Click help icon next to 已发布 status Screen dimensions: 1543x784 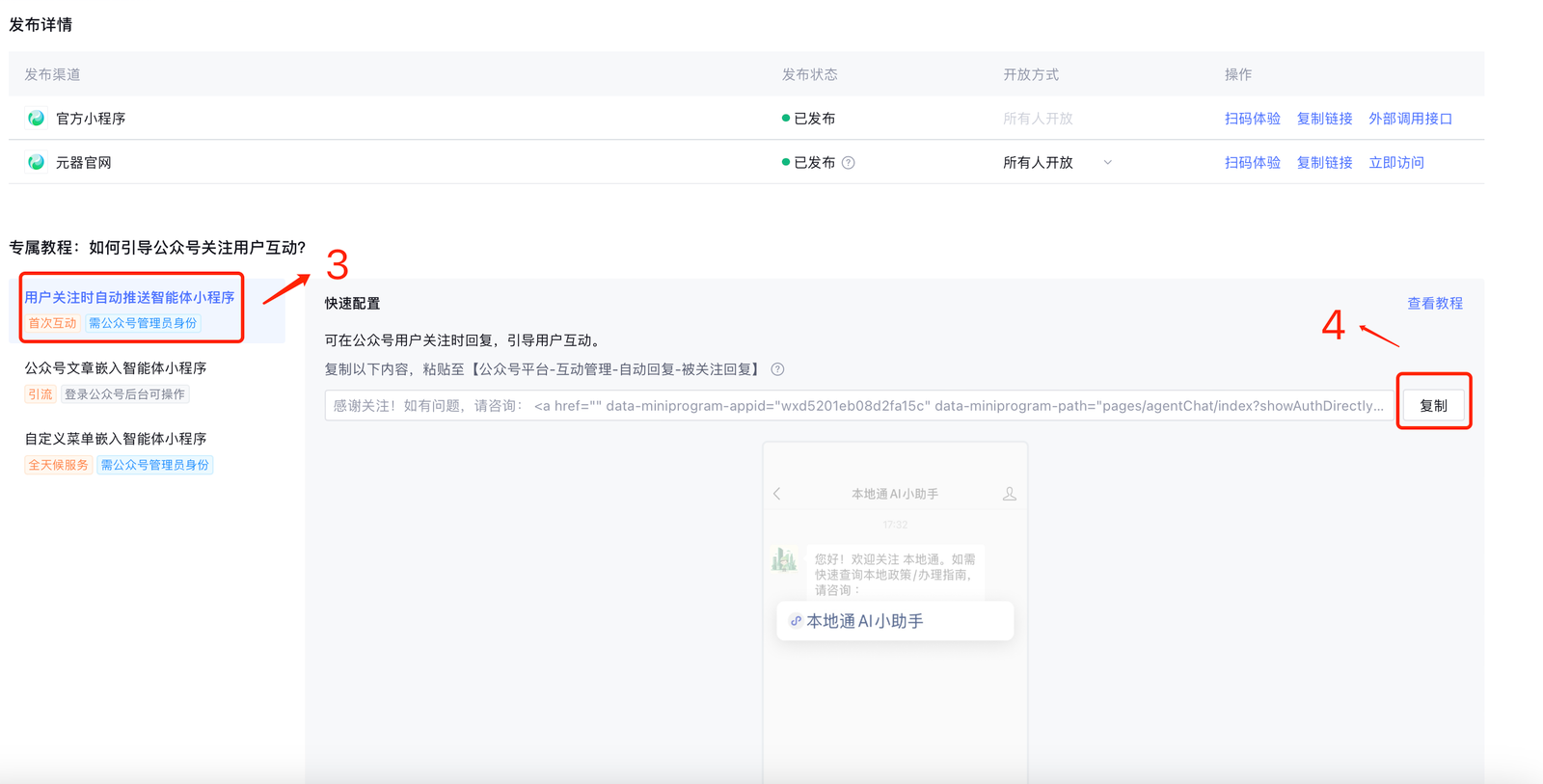[x=849, y=163]
